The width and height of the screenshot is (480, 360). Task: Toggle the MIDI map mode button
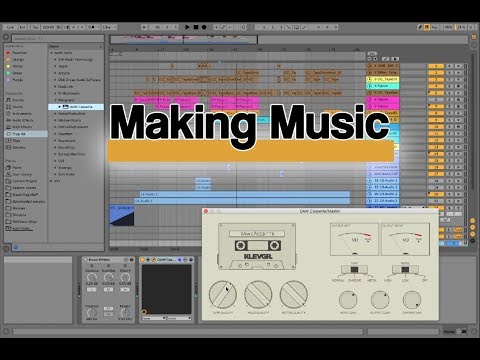449,27
